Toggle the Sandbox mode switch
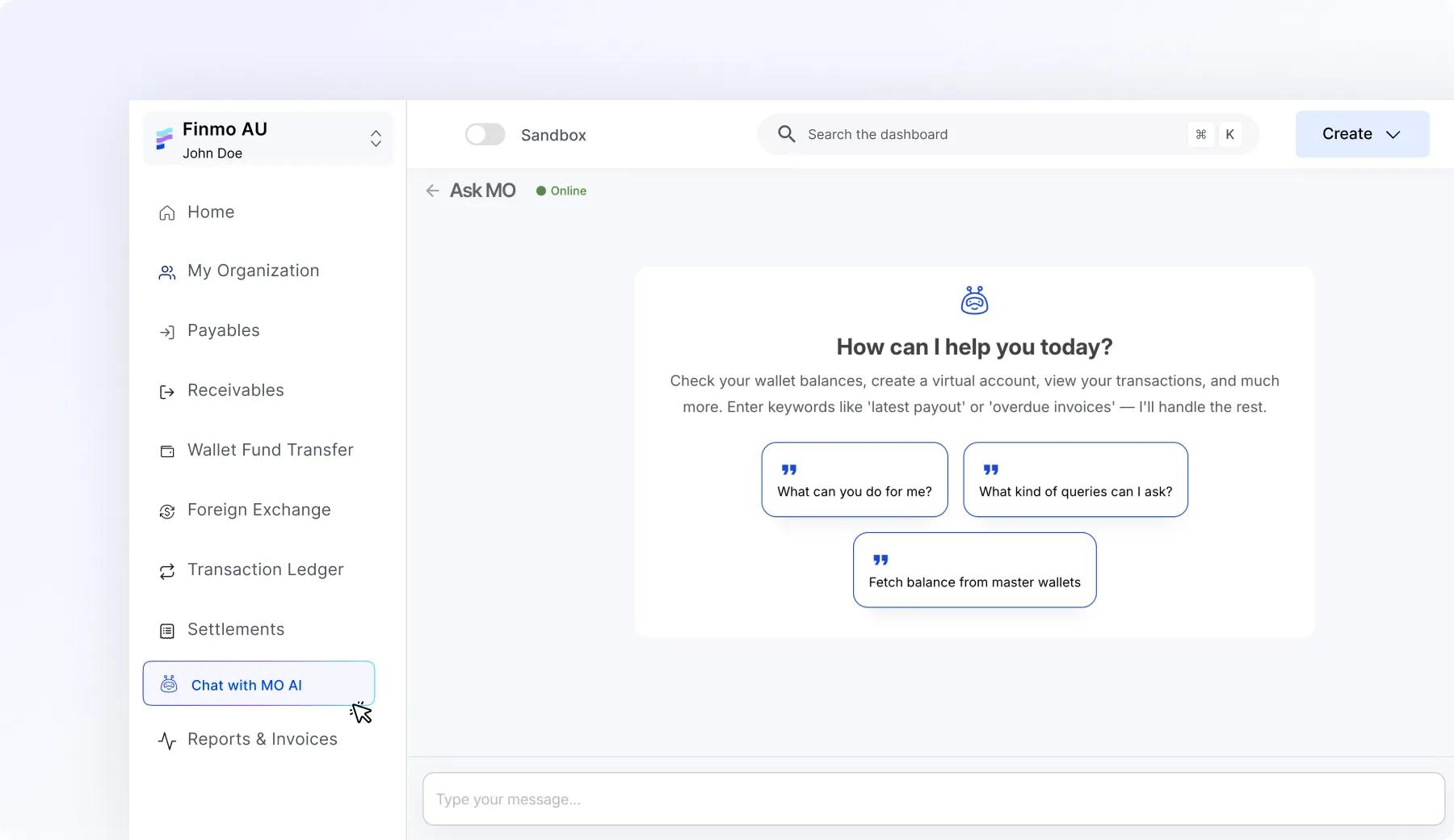 [485, 135]
